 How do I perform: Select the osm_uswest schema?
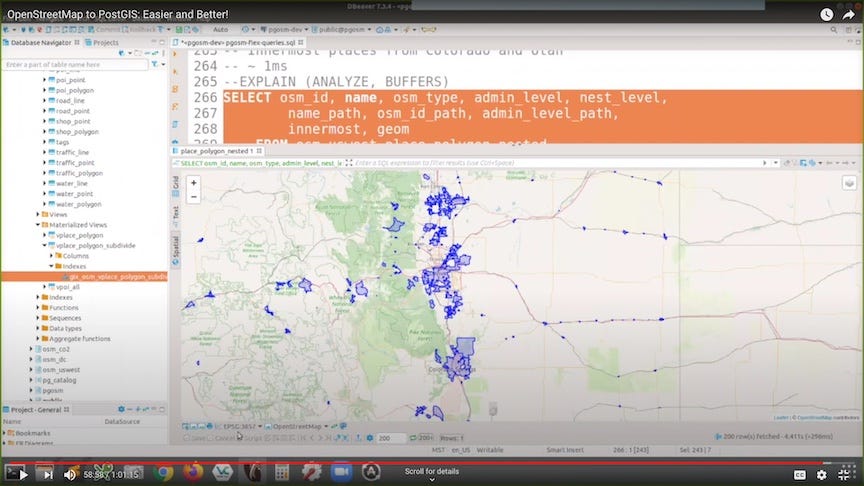pos(61,370)
